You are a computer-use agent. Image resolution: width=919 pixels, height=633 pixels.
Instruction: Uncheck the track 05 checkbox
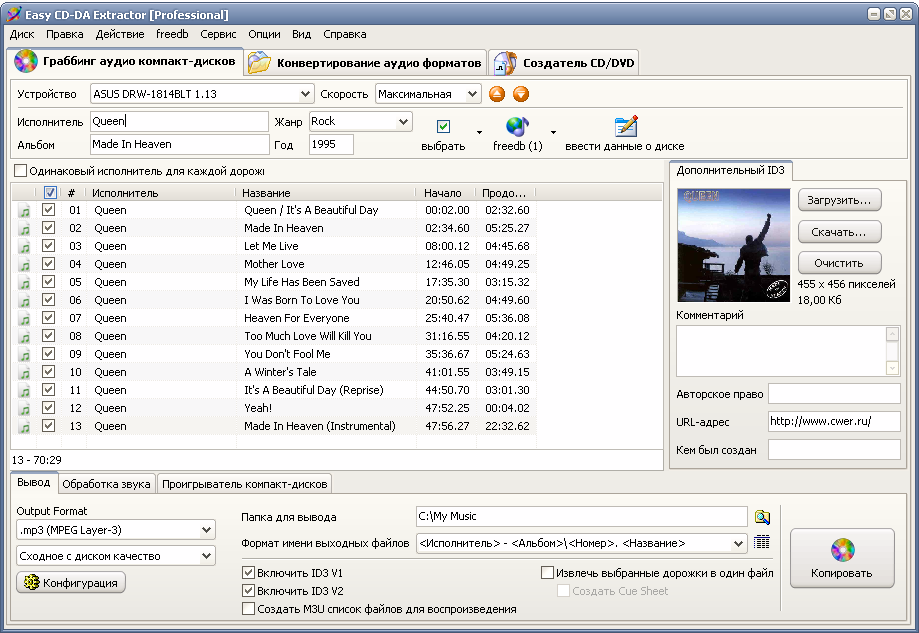(49, 283)
